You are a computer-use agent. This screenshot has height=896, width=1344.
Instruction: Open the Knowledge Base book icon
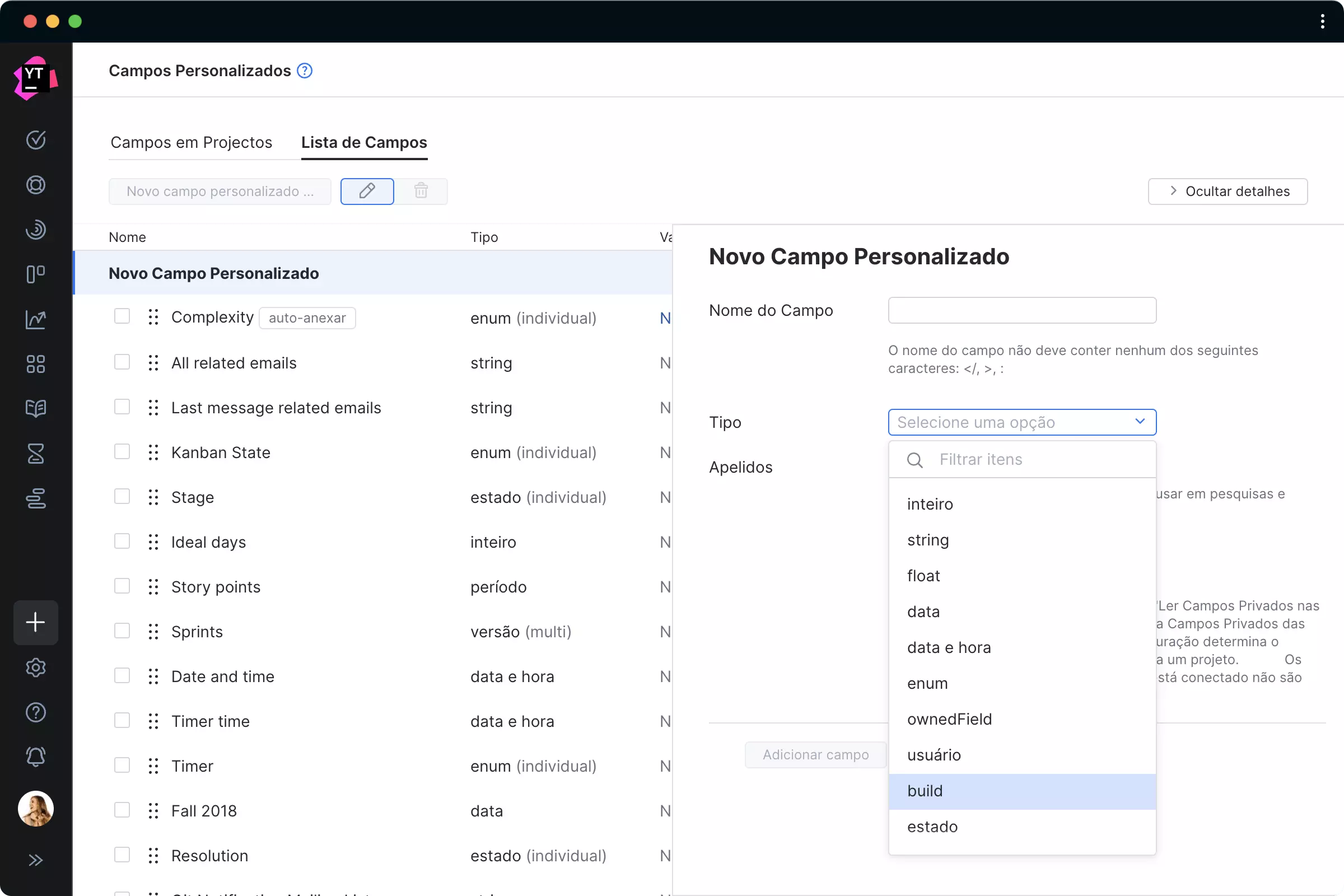(35, 409)
